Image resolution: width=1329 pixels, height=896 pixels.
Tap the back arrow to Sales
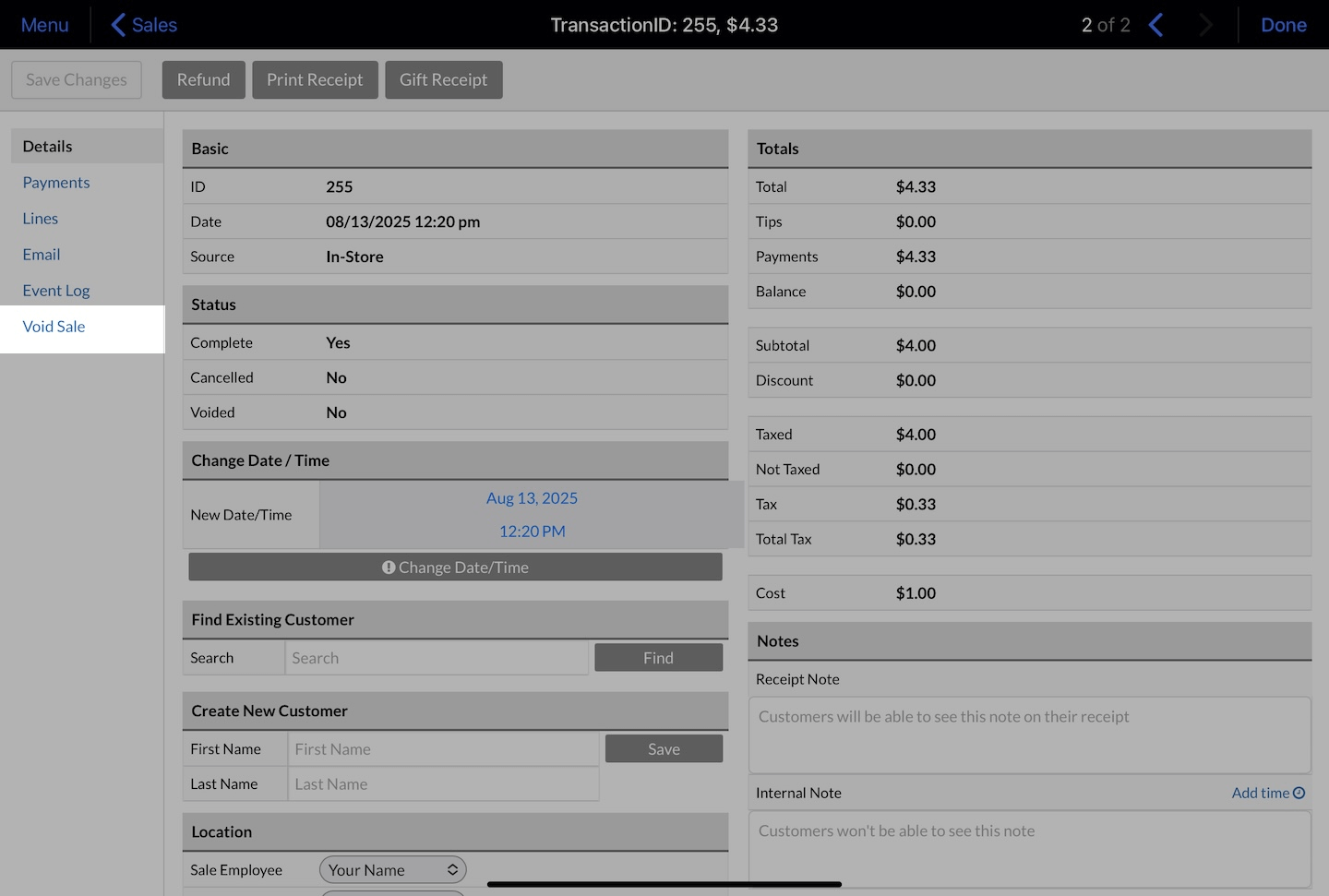coord(144,25)
